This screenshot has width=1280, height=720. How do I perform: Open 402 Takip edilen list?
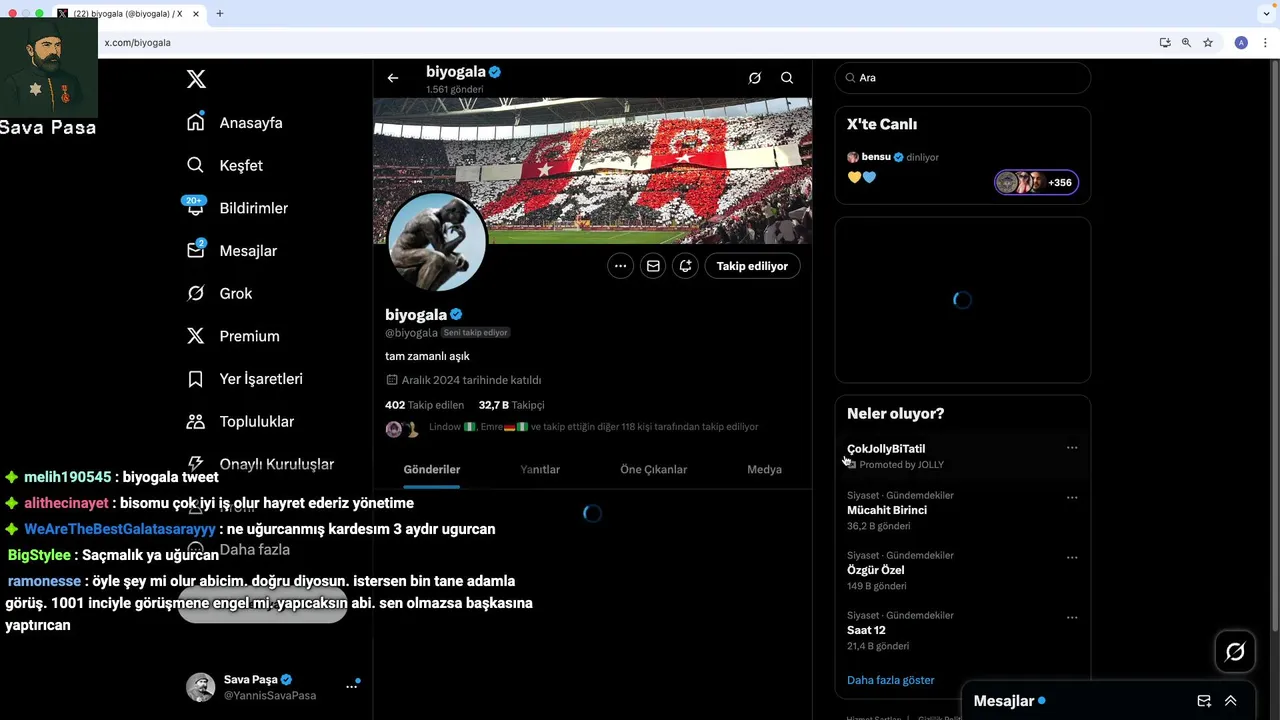tap(424, 405)
